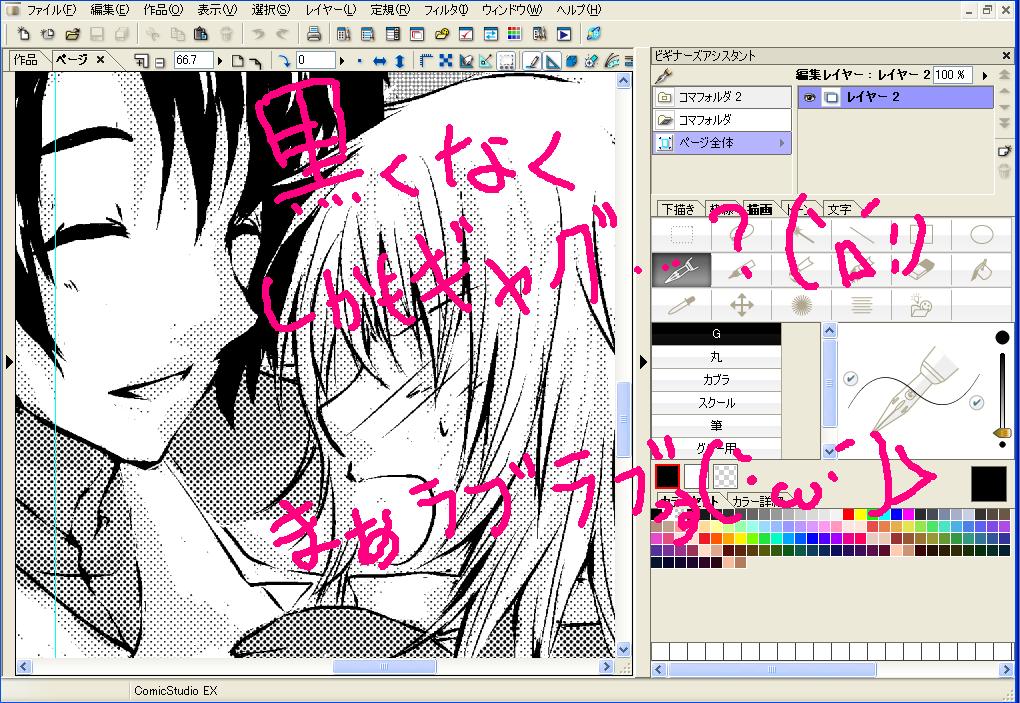Viewport: 1020px width, 703px height.
Task: Select the black foreground color swatch
Action: tap(667, 476)
